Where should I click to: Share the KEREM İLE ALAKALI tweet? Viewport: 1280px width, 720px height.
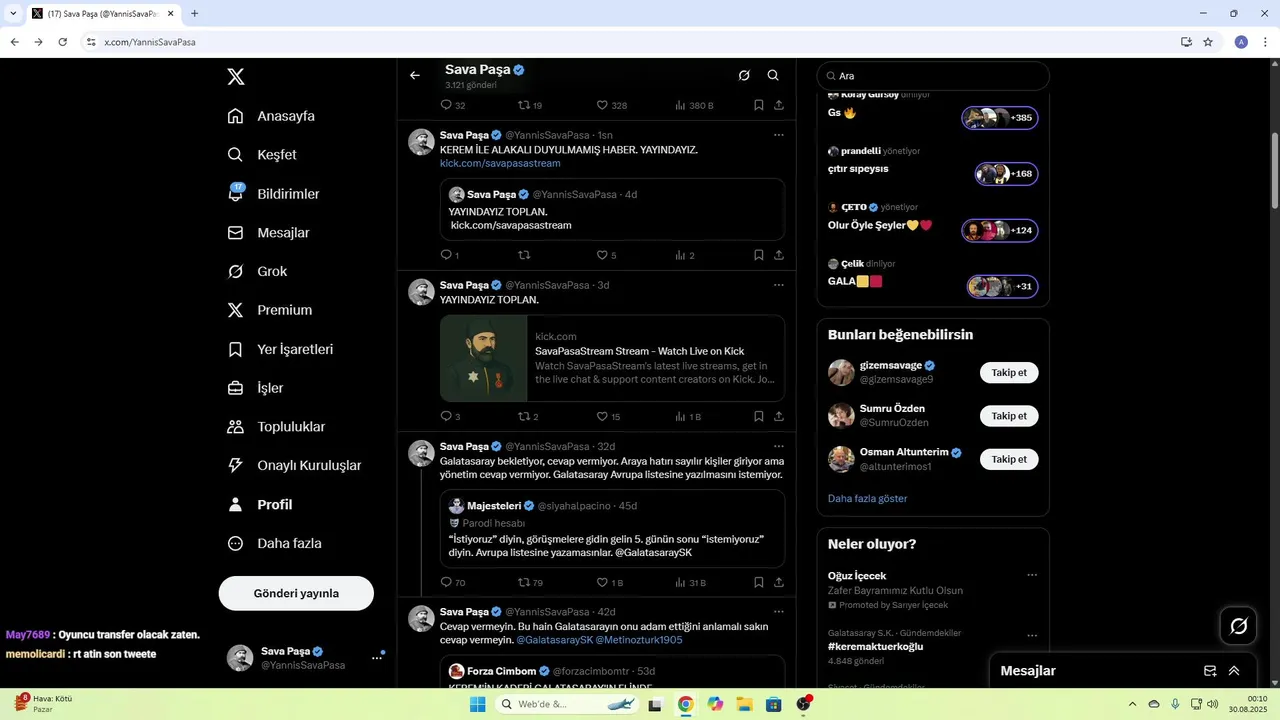[x=779, y=255]
